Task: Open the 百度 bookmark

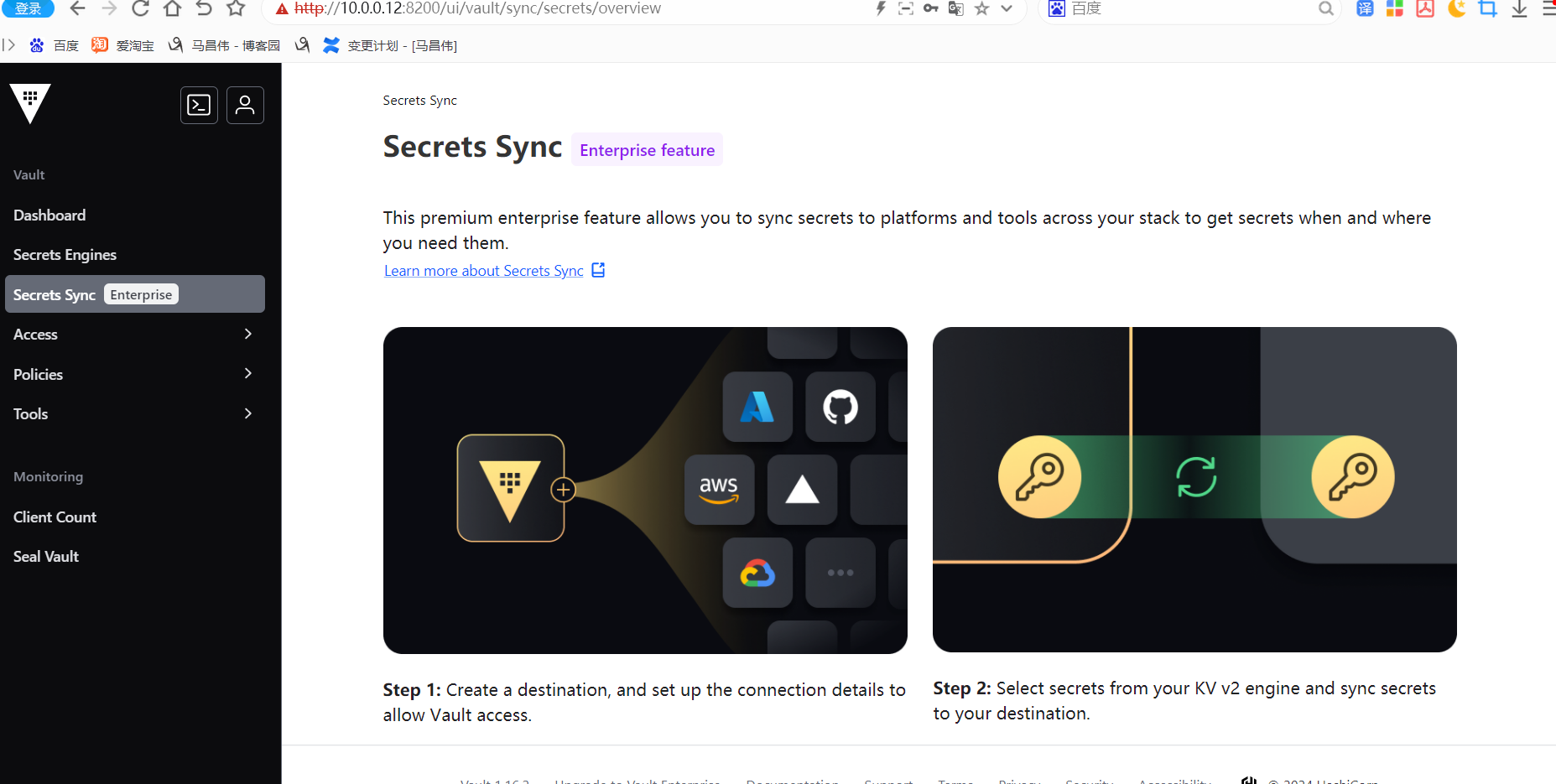Action: (x=54, y=45)
